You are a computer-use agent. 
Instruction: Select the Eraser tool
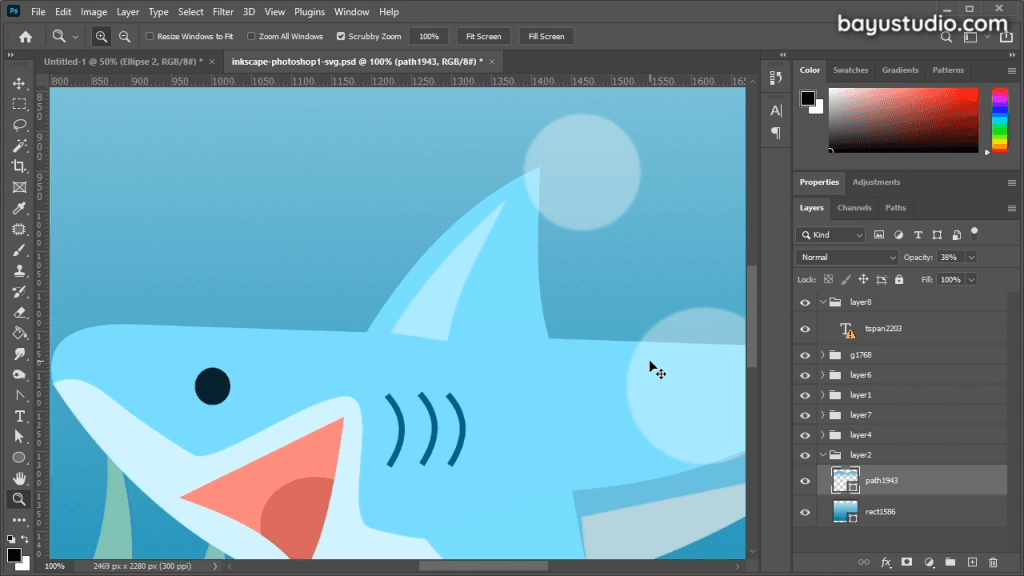click(19, 313)
